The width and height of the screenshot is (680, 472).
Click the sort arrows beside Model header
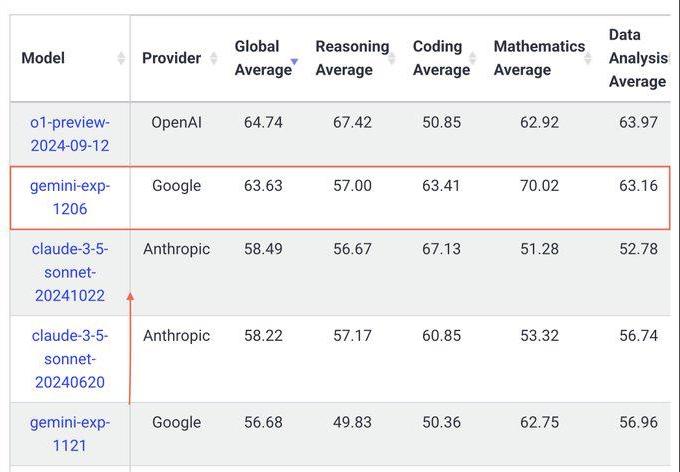121,58
